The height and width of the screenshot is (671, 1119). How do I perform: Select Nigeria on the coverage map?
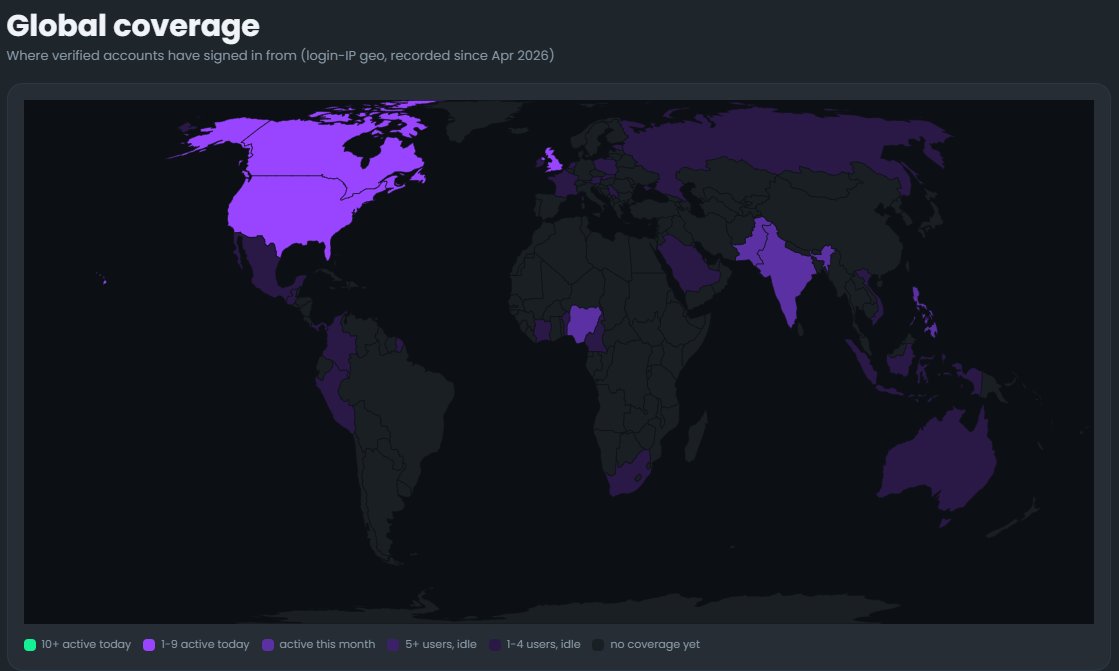584,323
